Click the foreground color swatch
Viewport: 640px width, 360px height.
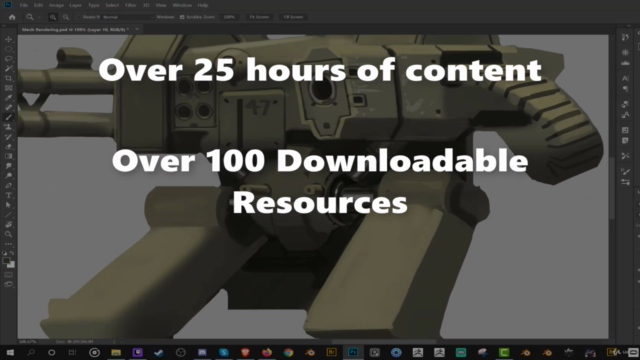6,260
